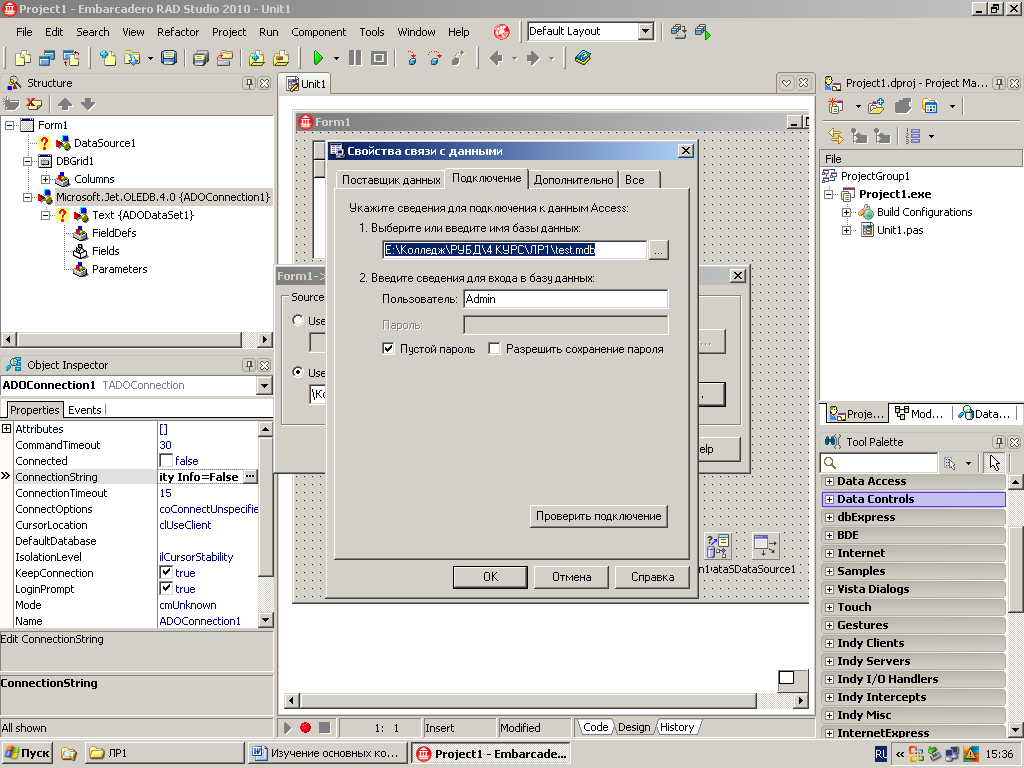
Task: Toggle the LoginPrompt true checkbox
Action: [166, 588]
